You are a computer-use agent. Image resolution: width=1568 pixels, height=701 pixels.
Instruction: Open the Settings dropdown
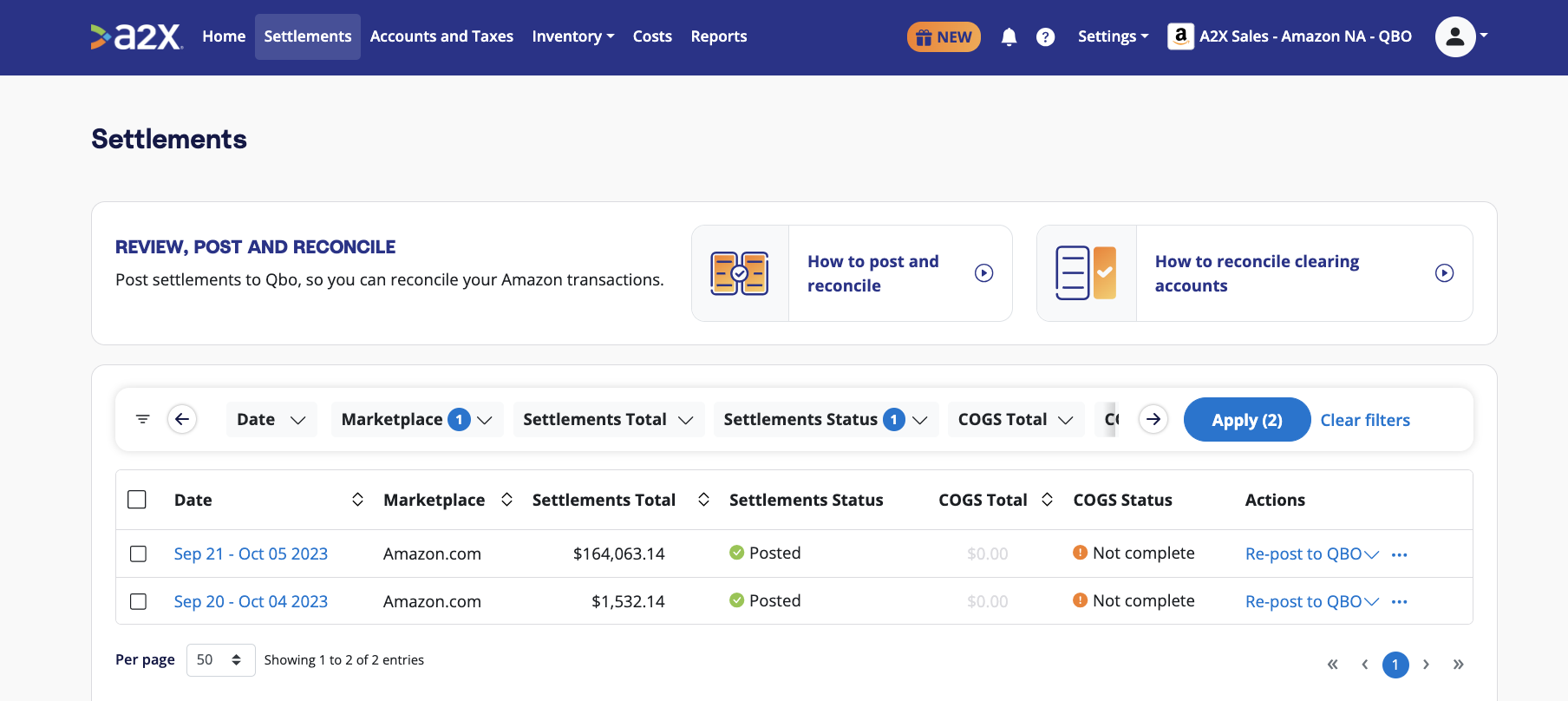1114,36
